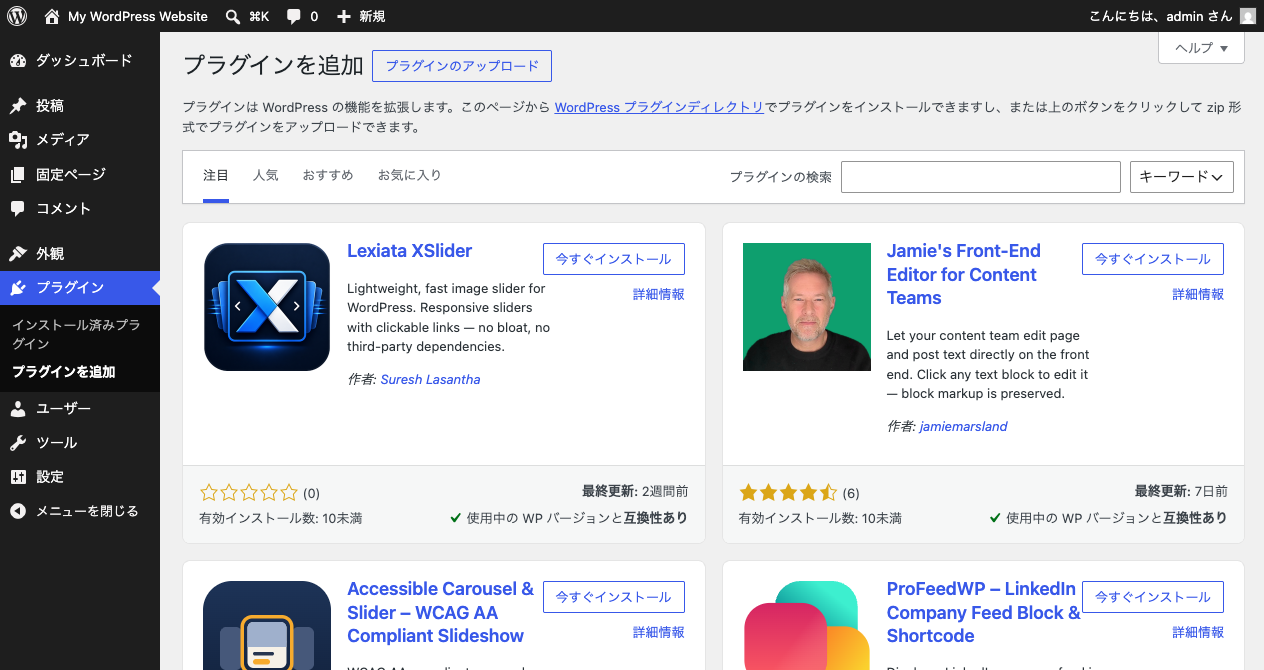Open 詳細情報 for Lexiata XSlider

[659, 295]
